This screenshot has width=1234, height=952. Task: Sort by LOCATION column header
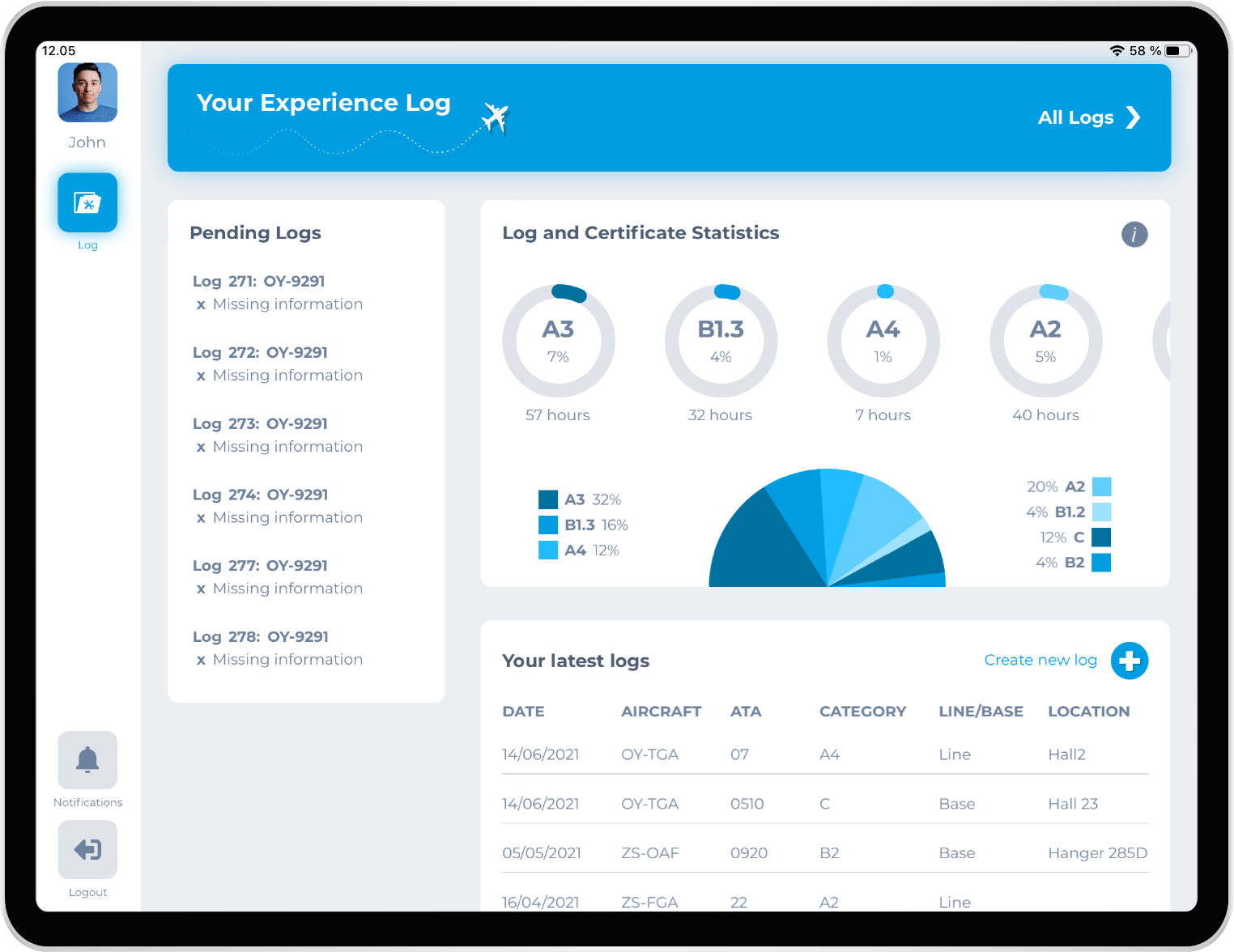(x=1088, y=712)
